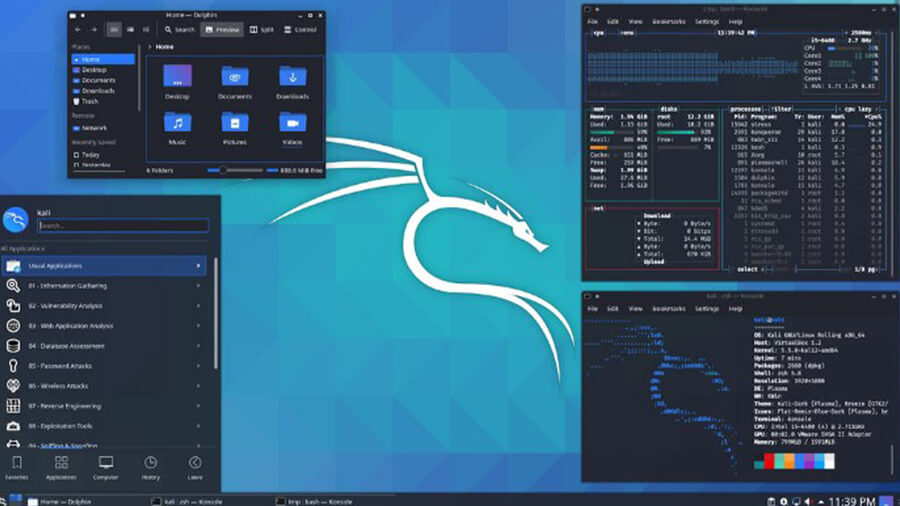Expand Usual Applications category

[x=104, y=266]
